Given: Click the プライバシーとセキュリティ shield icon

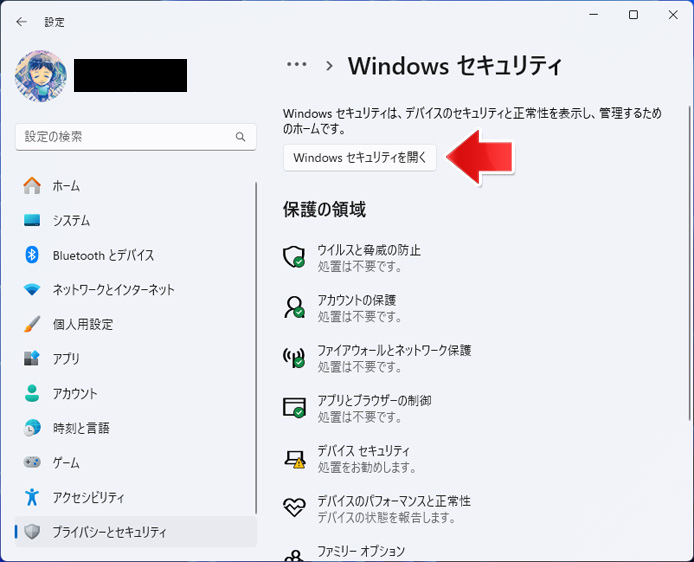Looking at the screenshot, I should [x=32, y=531].
